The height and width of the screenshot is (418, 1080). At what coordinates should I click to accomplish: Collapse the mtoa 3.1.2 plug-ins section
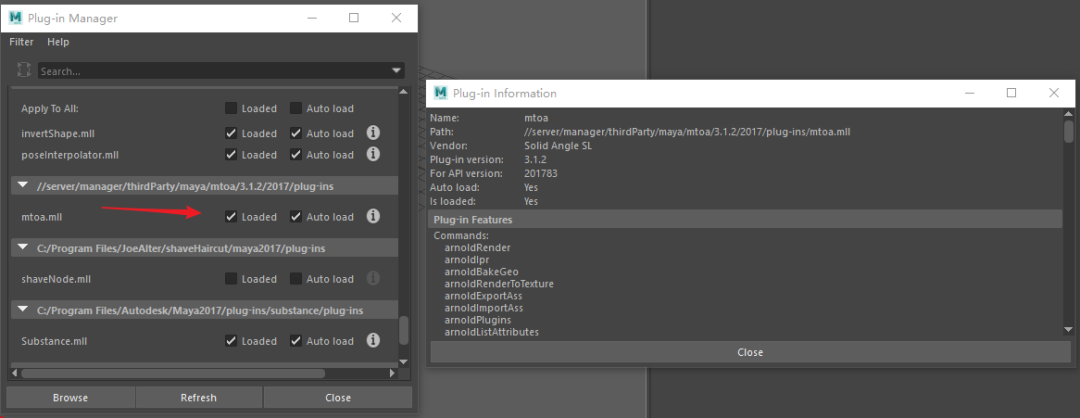click(x=23, y=185)
